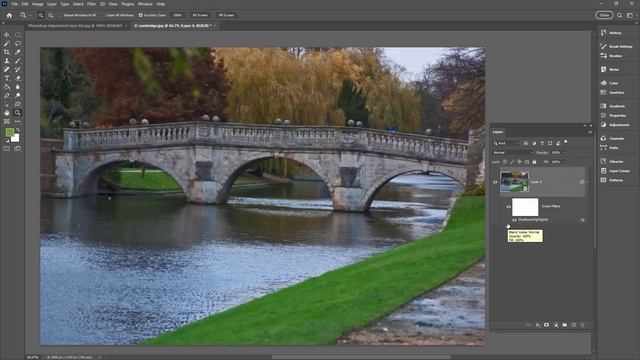Image resolution: width=640 pixels, height=360 pixels.
Task: Open the Layers panel options menu
Action: (590, 132)
